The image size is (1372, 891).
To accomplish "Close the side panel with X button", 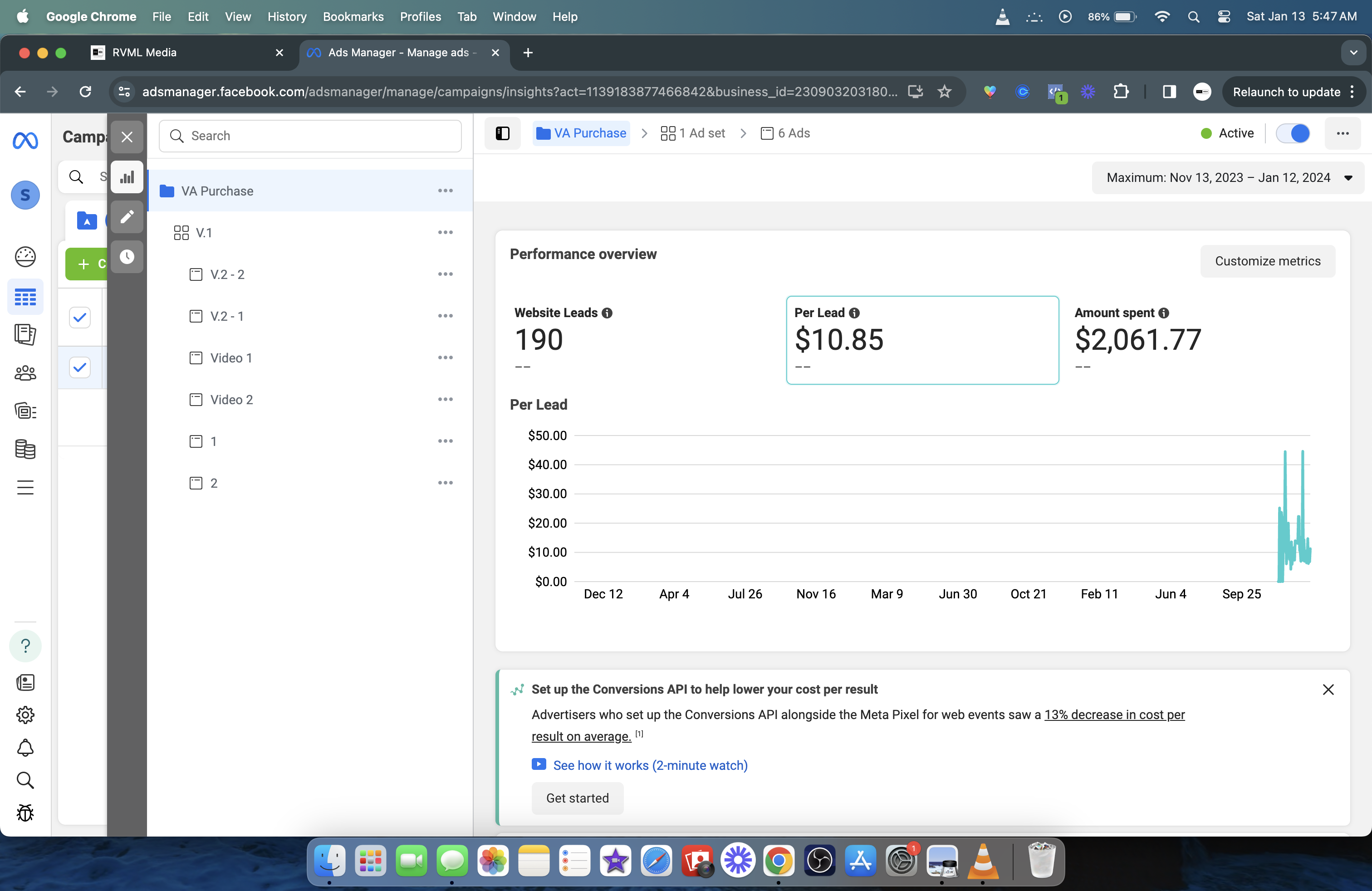I will (127, 137).
